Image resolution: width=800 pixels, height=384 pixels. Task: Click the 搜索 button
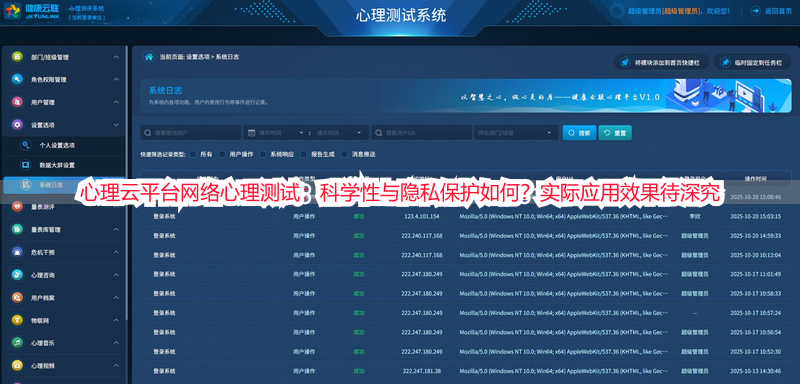[579, 133]
